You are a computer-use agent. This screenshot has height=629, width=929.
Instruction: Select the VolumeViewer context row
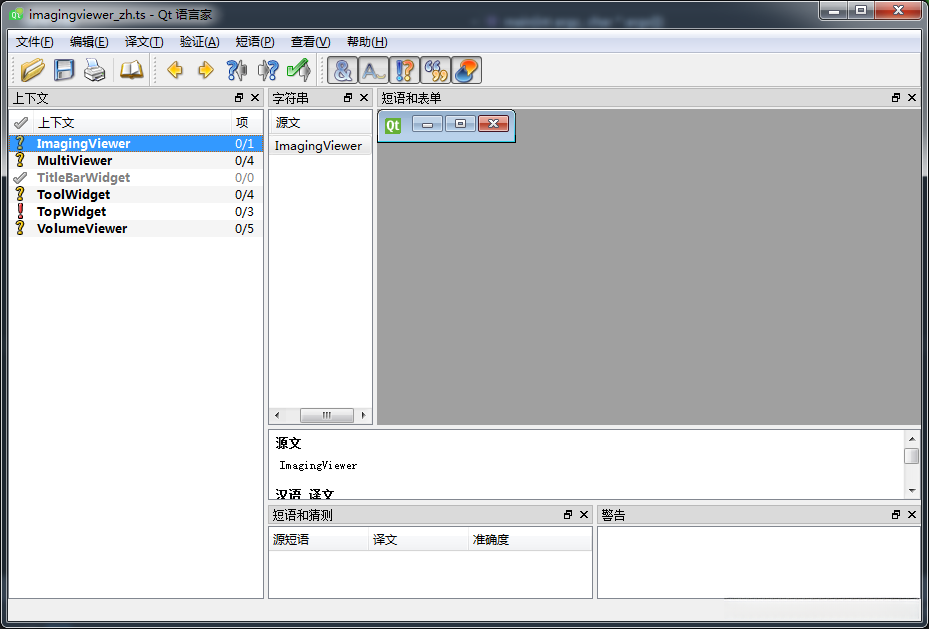tap(136, 229)
